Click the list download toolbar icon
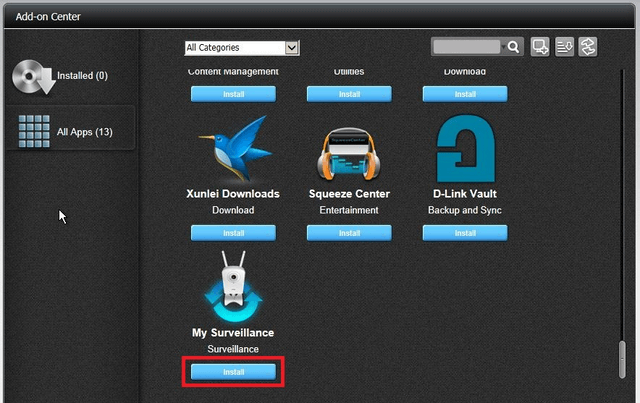Image resolution: width=640 pixels, height=403 pixels. (x=564, y=47)
